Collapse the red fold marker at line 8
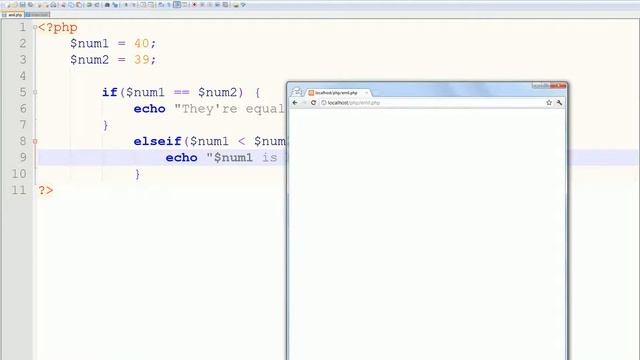The image size is (640, 360). pyautogui.click(x=35, y=141)
